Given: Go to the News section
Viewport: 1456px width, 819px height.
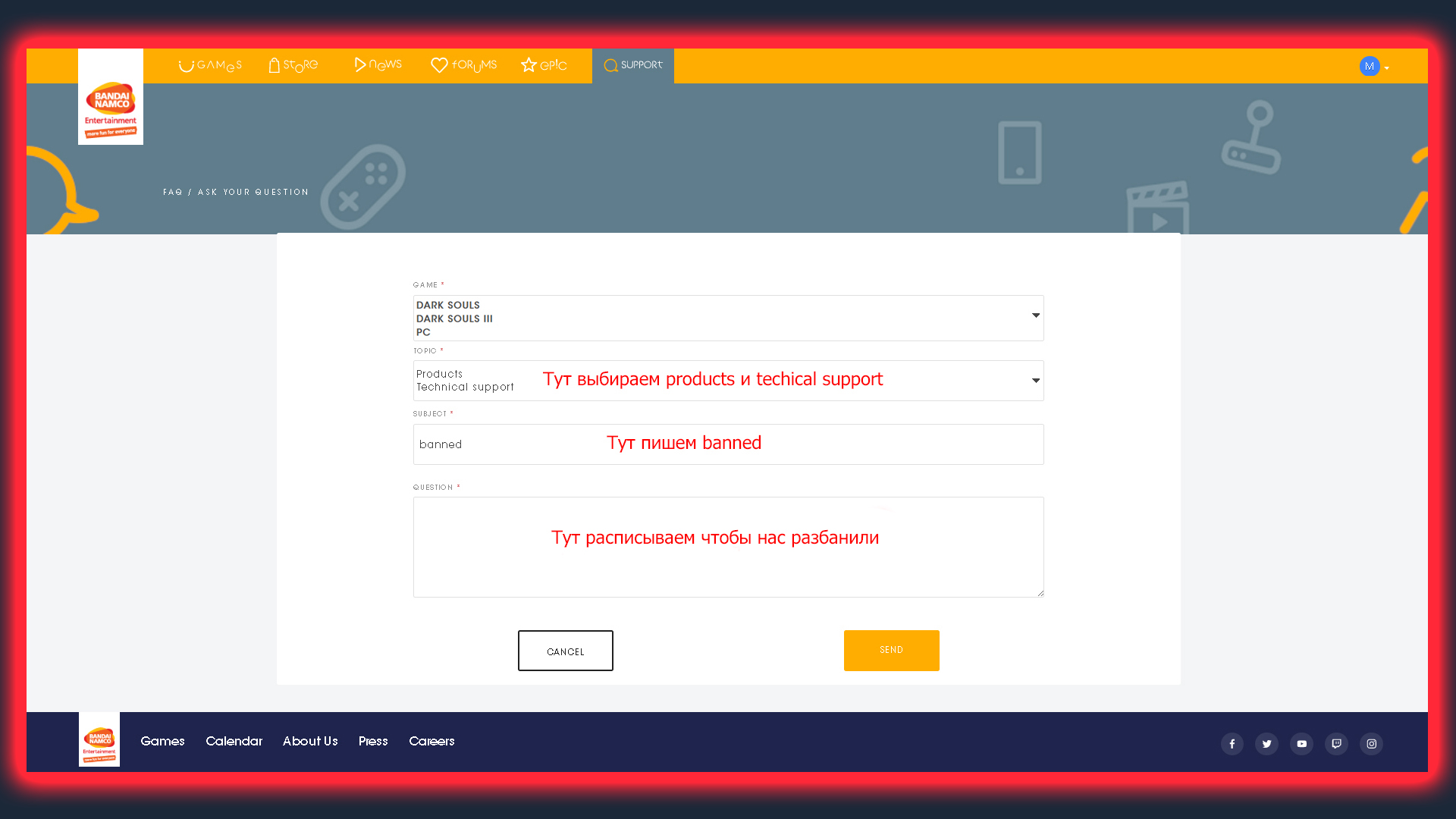Looking at the screenshot, I should coord(378,66).
